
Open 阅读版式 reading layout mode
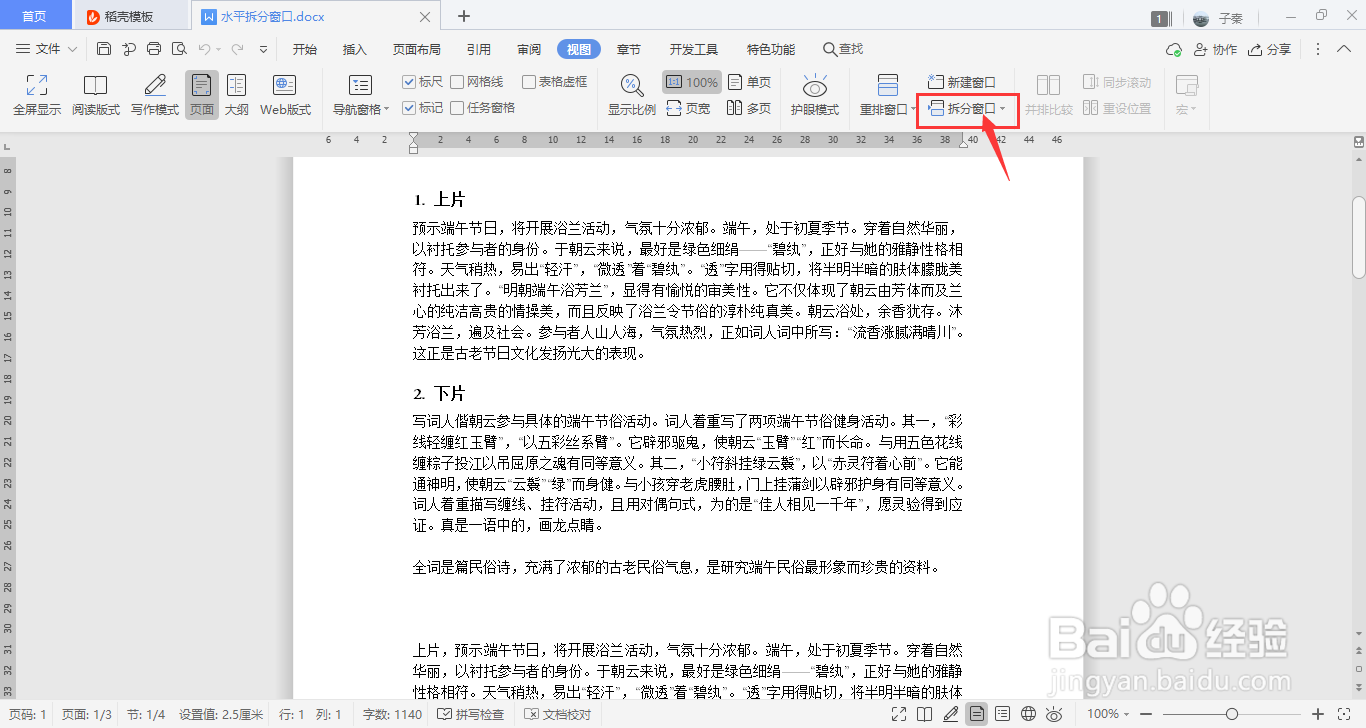click(94, 95)
